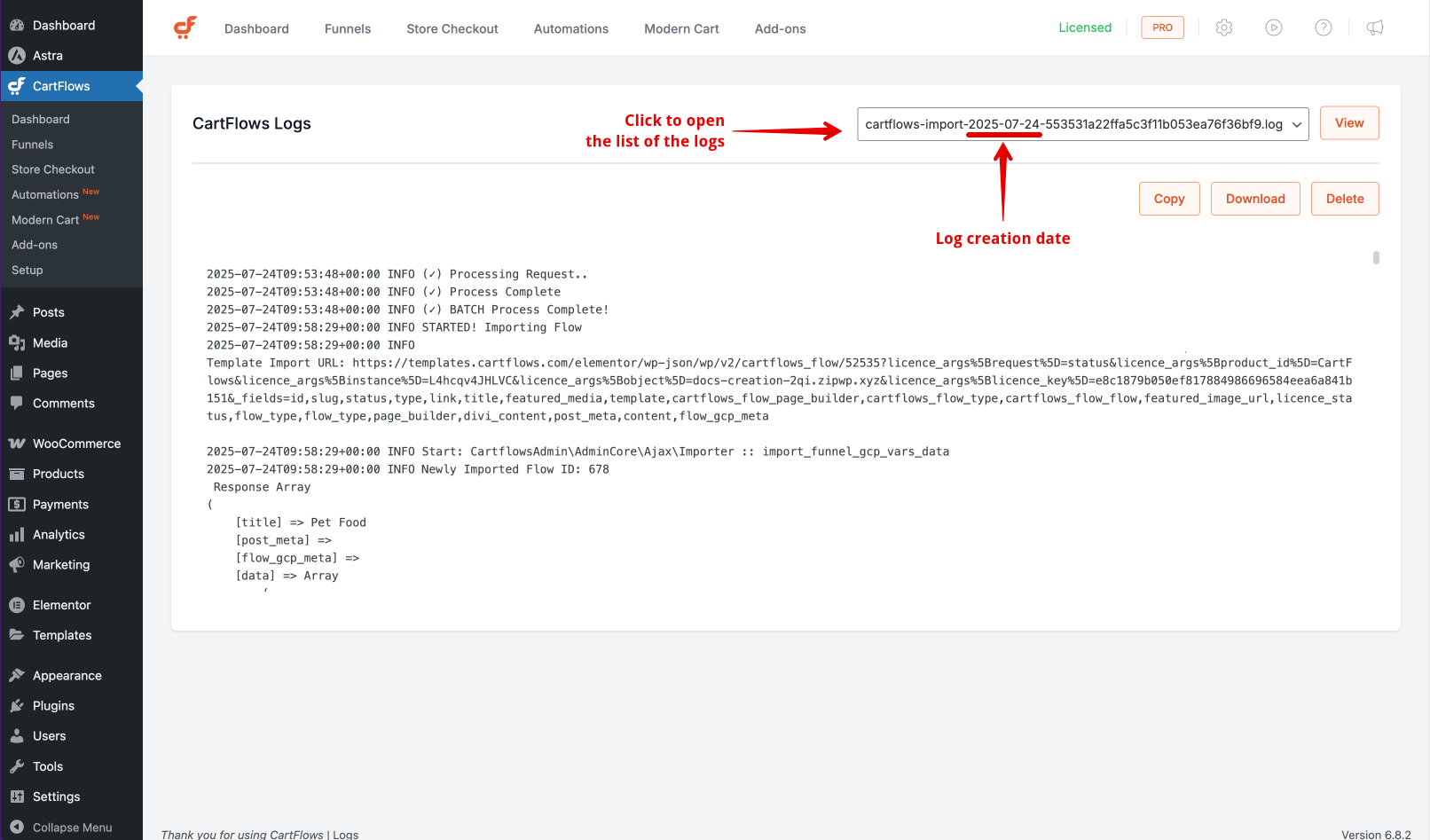Click the Appearance brush icon

17,675
